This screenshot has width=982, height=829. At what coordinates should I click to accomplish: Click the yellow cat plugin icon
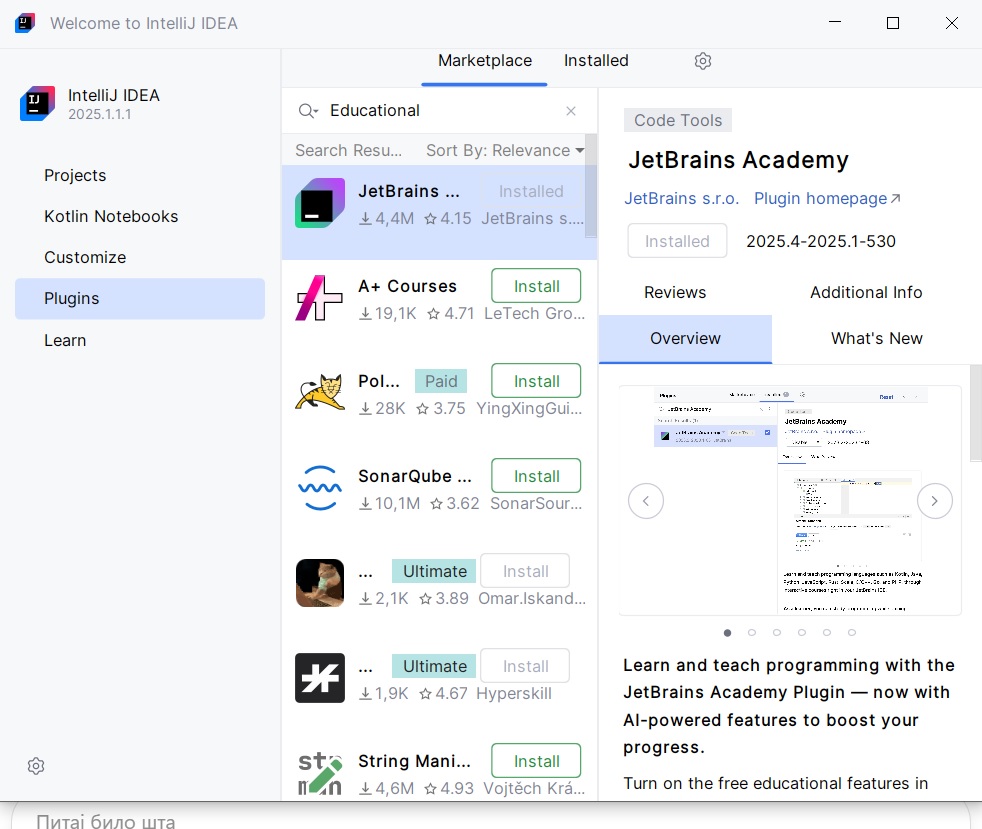[320, 393]
